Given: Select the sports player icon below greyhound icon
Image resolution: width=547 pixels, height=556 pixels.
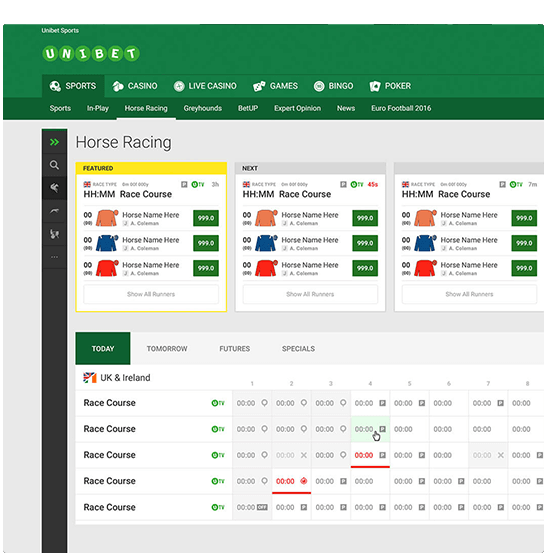Looking at the screenshot, I should tap(54, 234).
